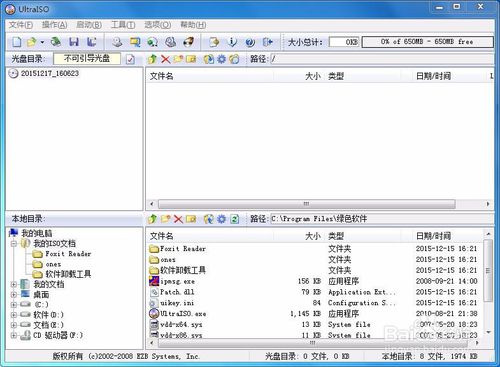Expand the 桌面 tree node
This screenshot has height=367, width=500.
(14, 295)
